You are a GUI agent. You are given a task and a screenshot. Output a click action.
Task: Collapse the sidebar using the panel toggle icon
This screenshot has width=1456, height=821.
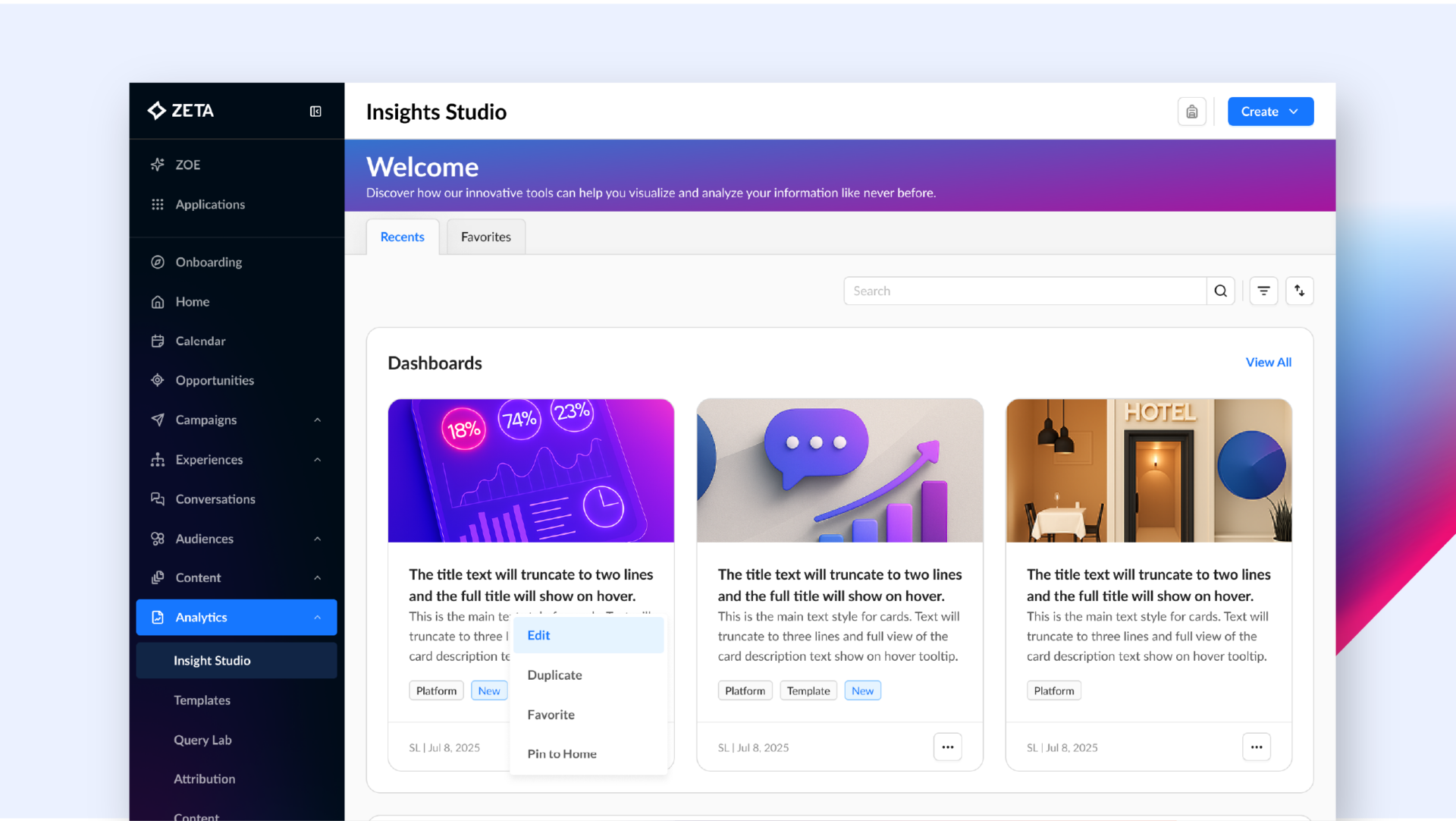[315, 111]
